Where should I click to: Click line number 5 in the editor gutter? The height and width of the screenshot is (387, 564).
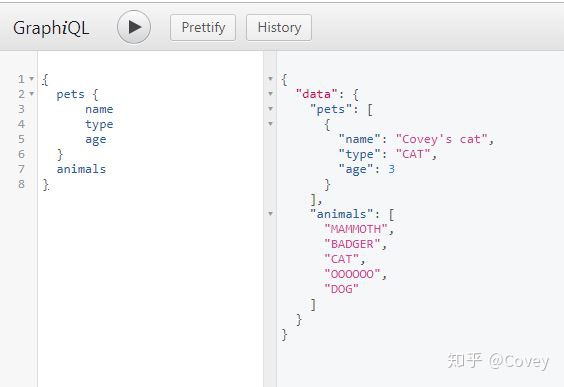tap(22, 139)
